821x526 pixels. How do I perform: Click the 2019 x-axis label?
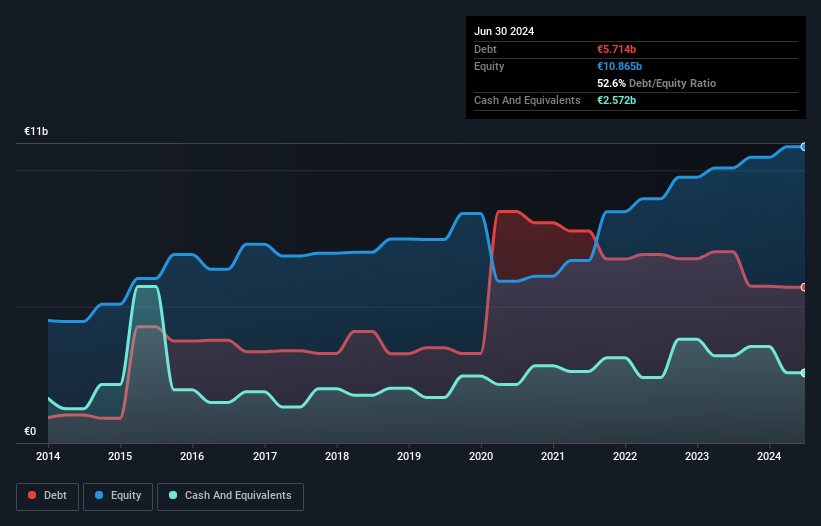click(x=409, y=456)
